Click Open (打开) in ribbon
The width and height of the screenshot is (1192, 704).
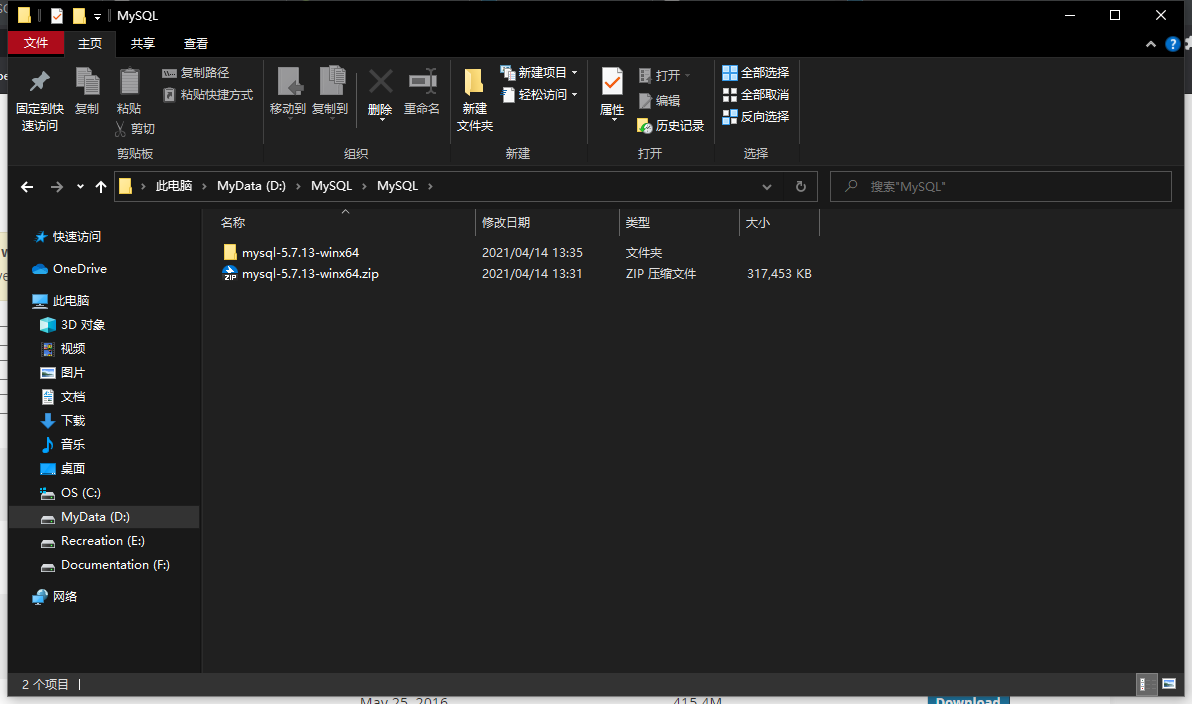(x=664, y=75)
